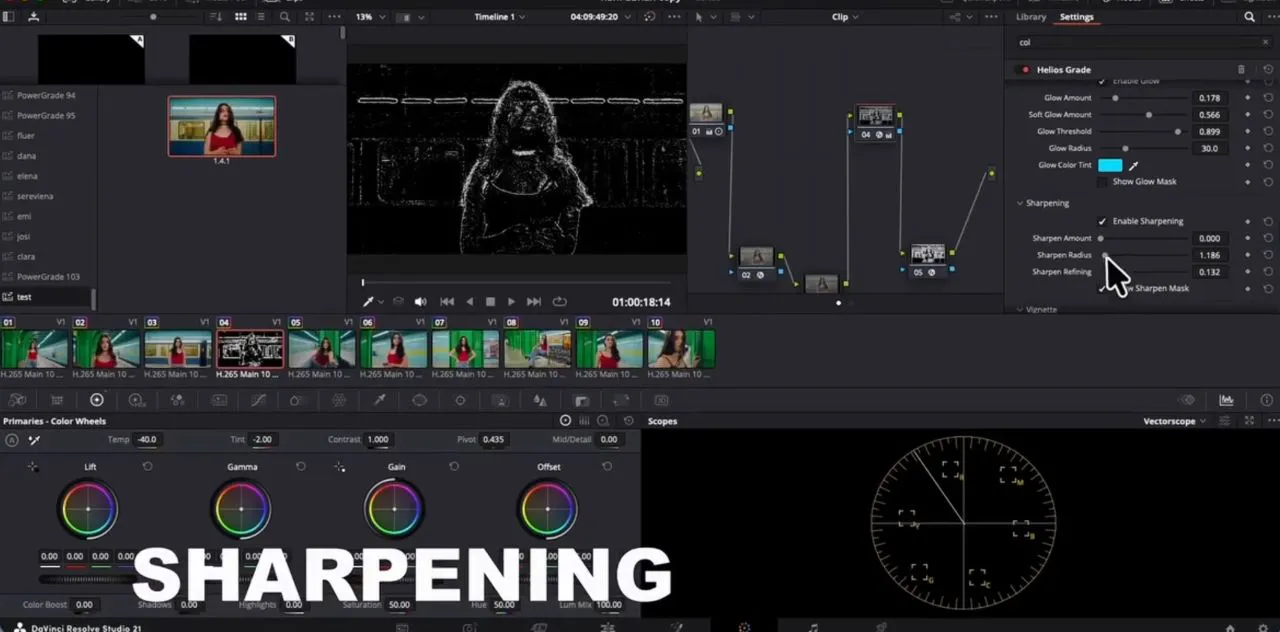Play the viewer clip forward
Screen dimensions: 1280x632
click(x=511, y=302)
